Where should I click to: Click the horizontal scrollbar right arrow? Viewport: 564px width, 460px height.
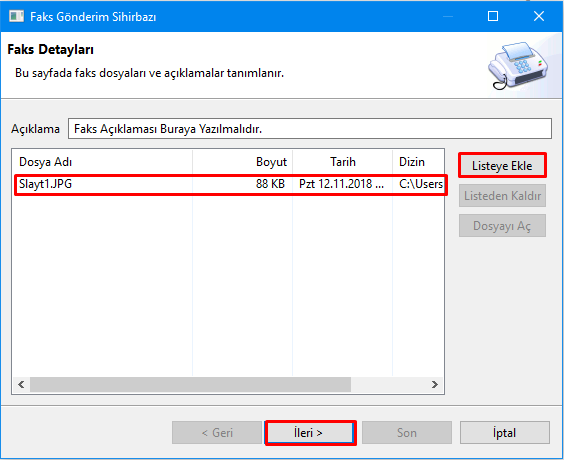pyautogui.click(x=435, y=384)
